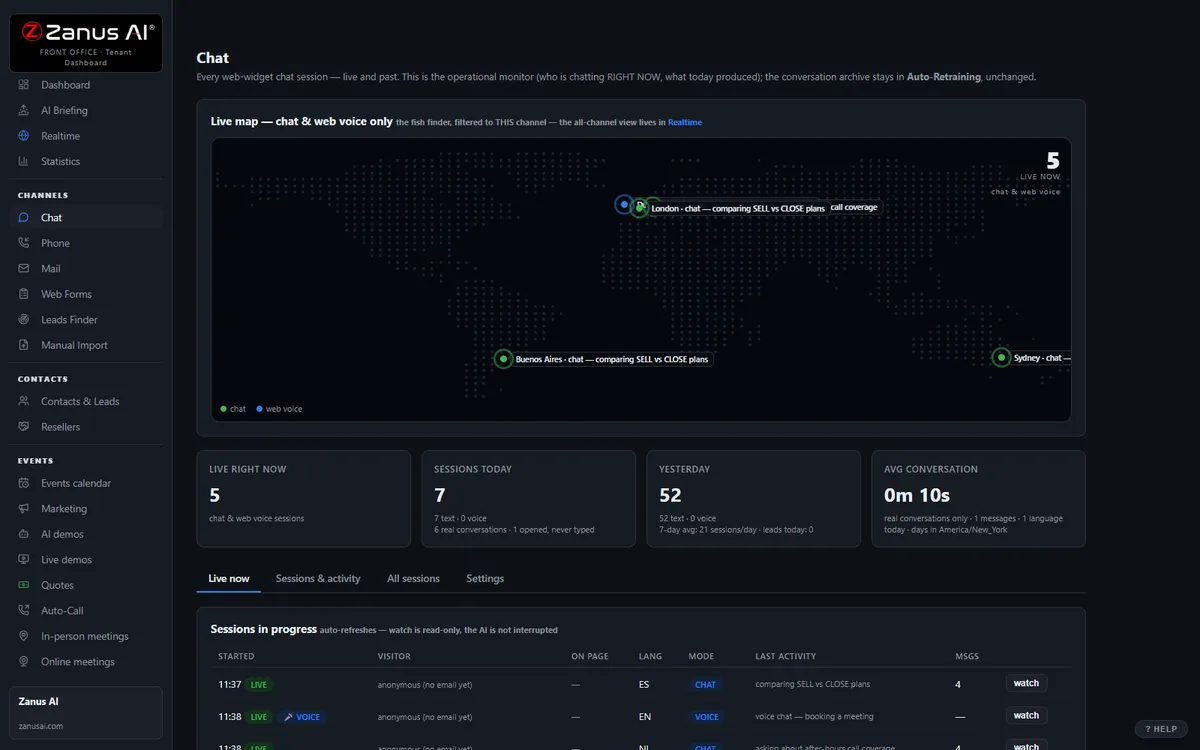The image size is (1200, 750).
Task: Click the green Quotes icon
Action: [x=24, y=585]
